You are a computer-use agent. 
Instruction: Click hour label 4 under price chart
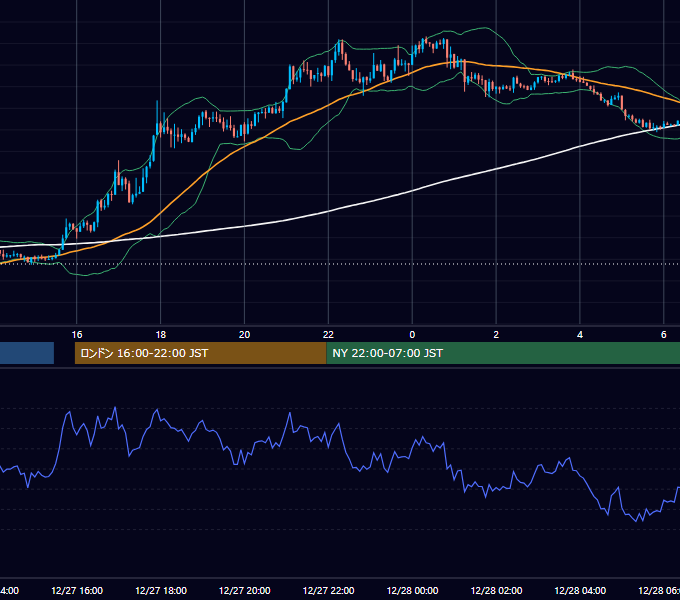(x=580, y=335)
